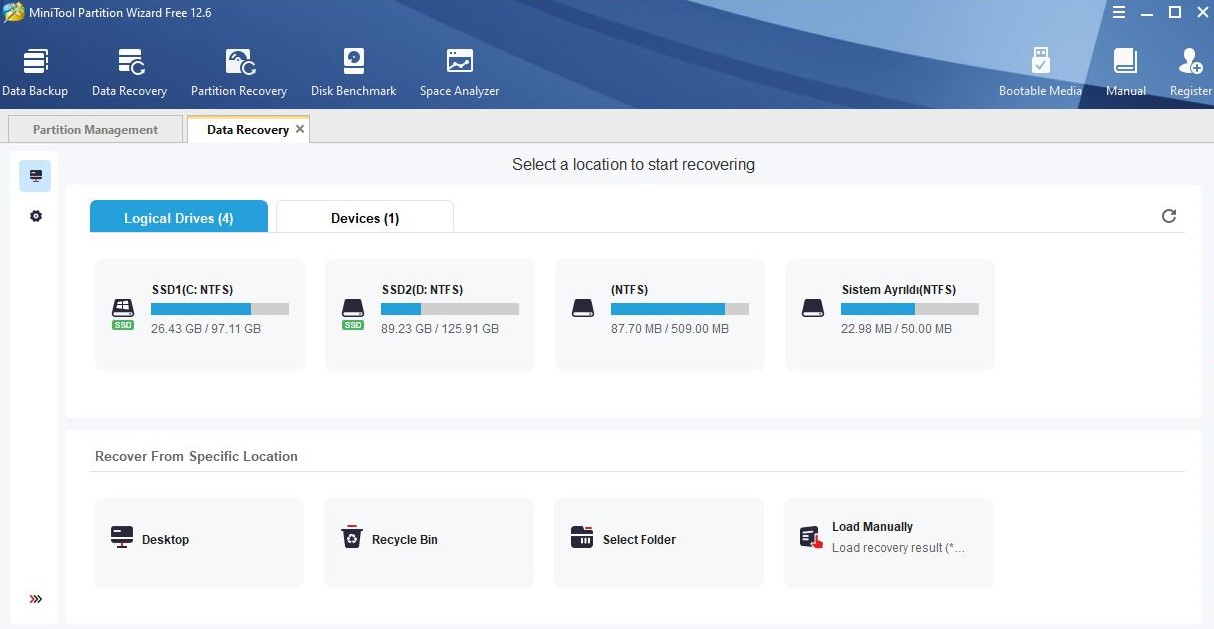Open the Partition Recovery tool
The image size is (1214, 629).
pos(239,73)
